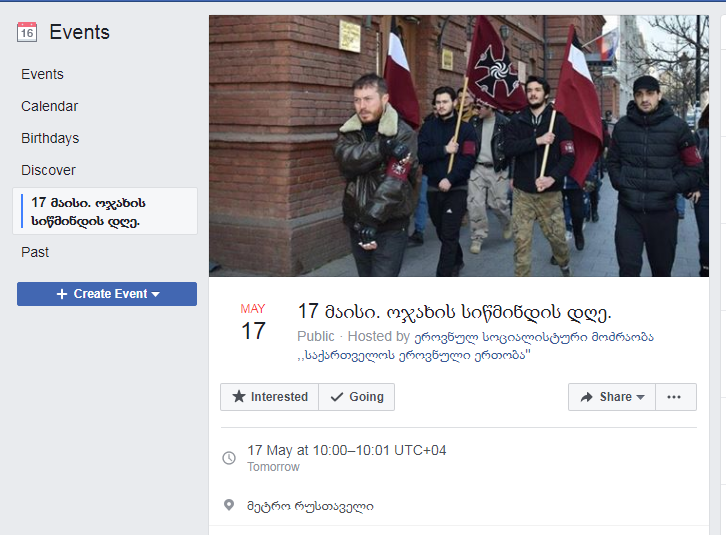Click the plus icon on Create Event
This screenshot has height=535, width=726.
62,294
